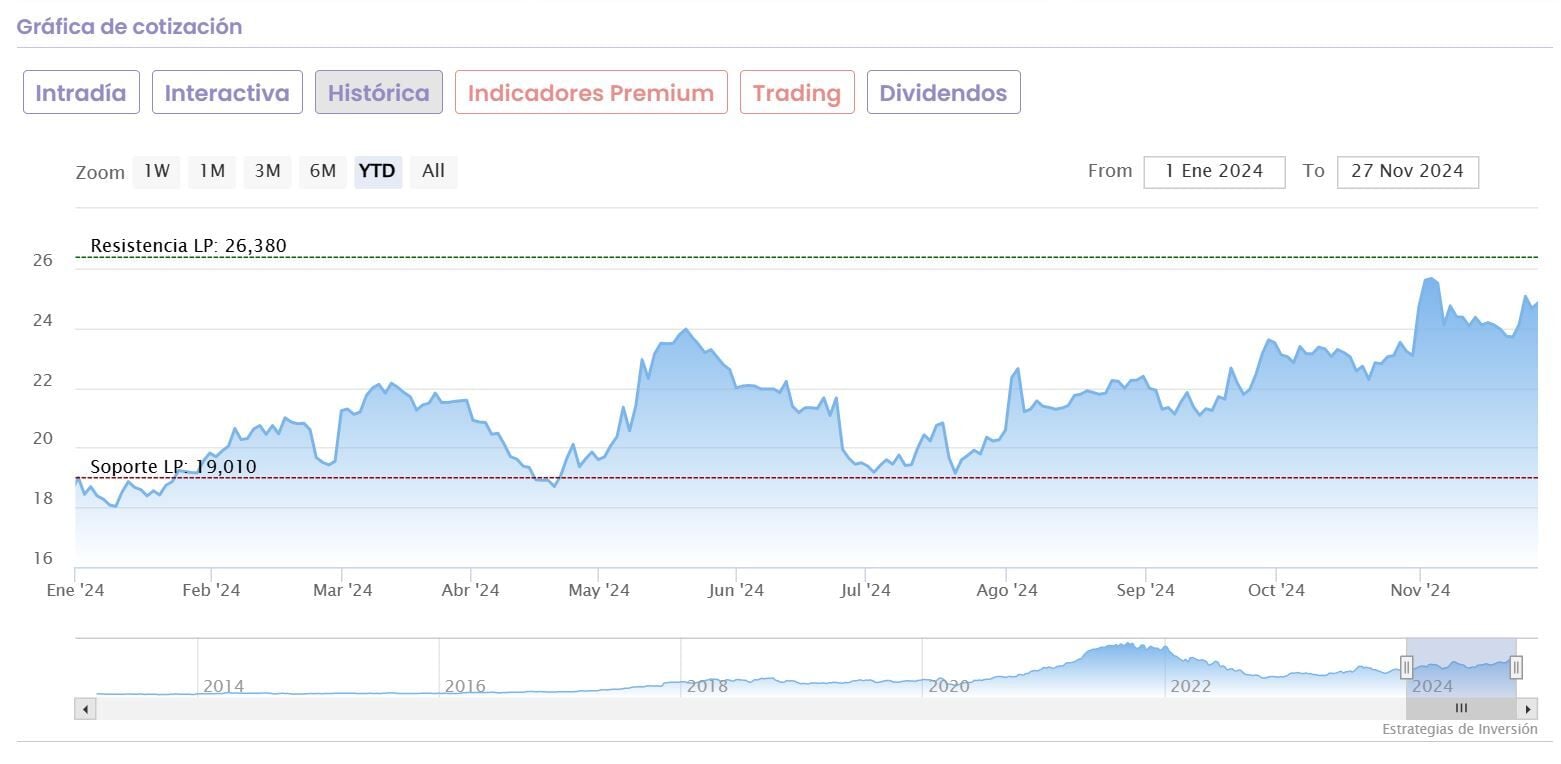Open the Interactiva chart tab
This screenshot has height=764, width=1561.
[x=227, y=93]
